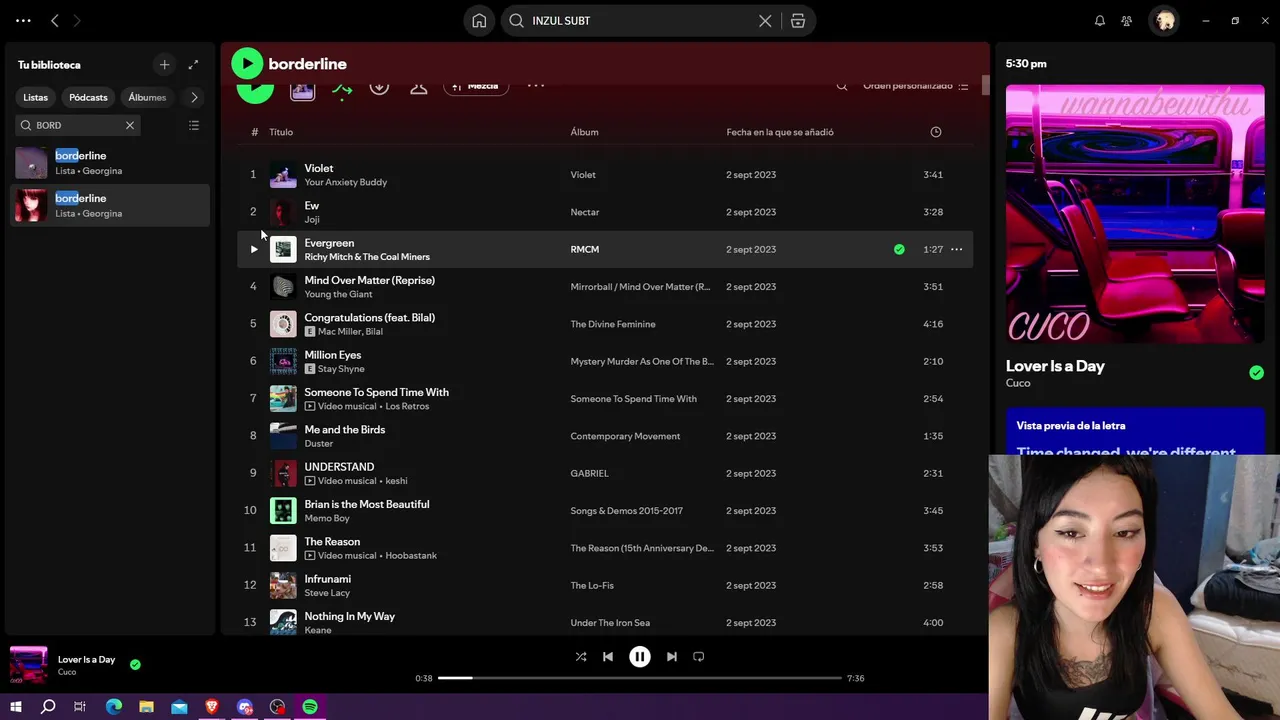Select the track Nothing In My Way
This screenshot has height=720, width=1280.
coord(350,616)
